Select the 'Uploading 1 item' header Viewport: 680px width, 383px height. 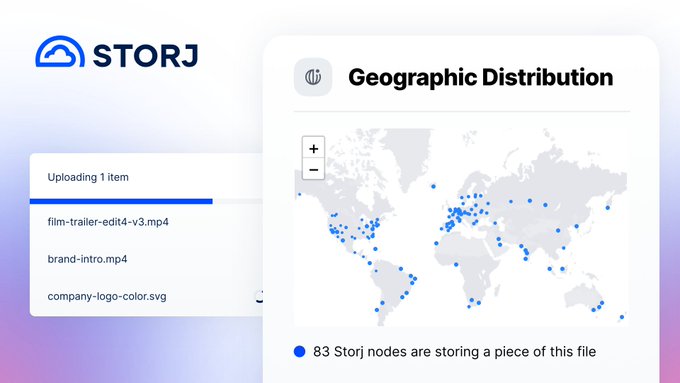pos(88,177)
